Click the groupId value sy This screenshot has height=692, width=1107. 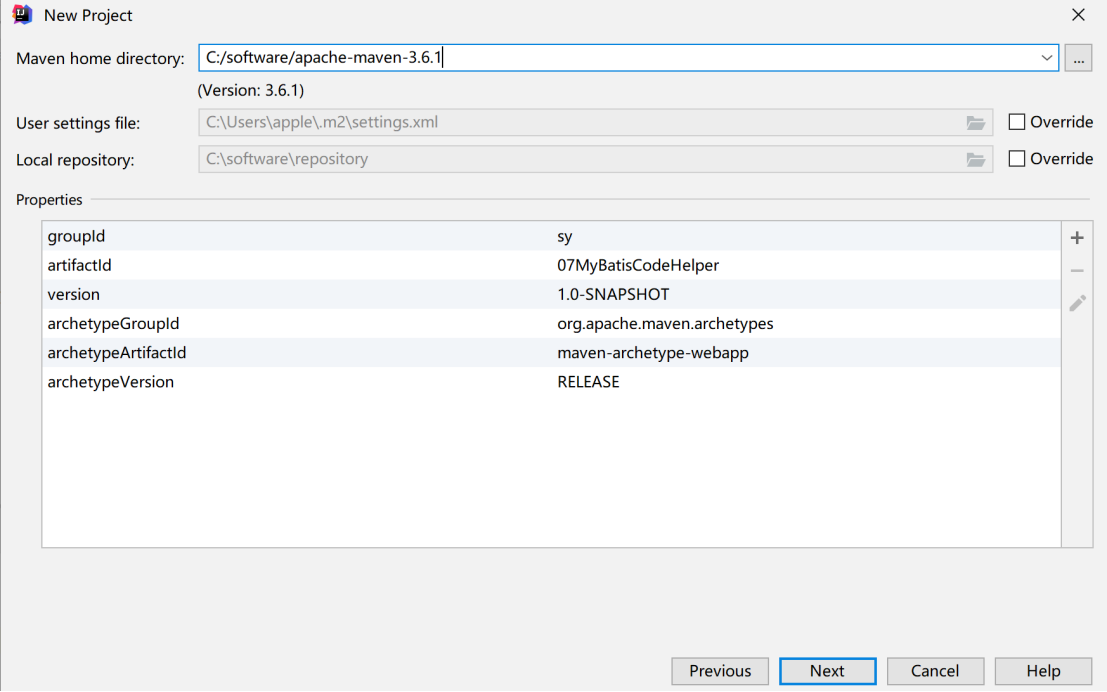pyautogui.click(x=565, y=237)
